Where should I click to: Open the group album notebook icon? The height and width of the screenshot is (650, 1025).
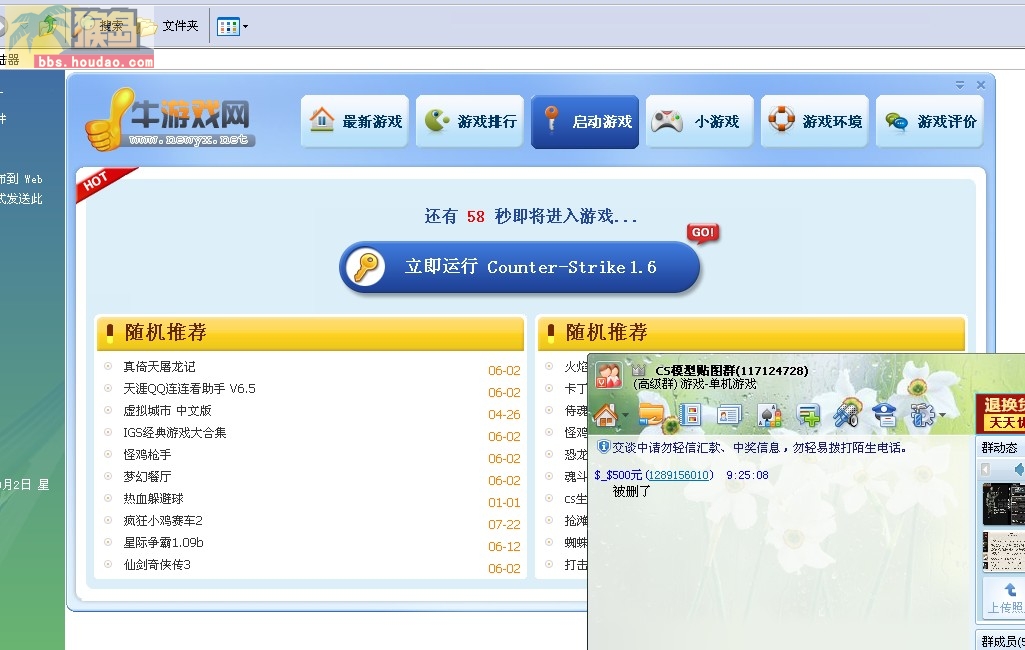point(690,415)
